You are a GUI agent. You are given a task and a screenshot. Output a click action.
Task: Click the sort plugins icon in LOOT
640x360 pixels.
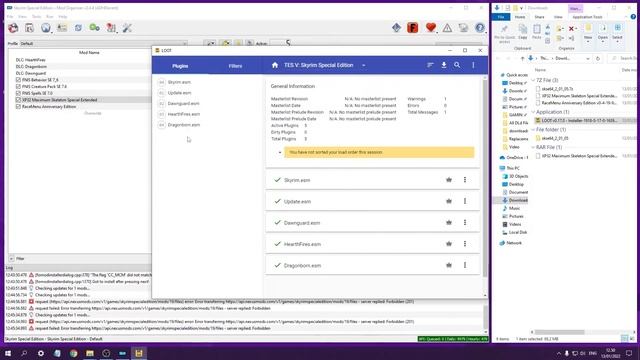tap(430, 65)
